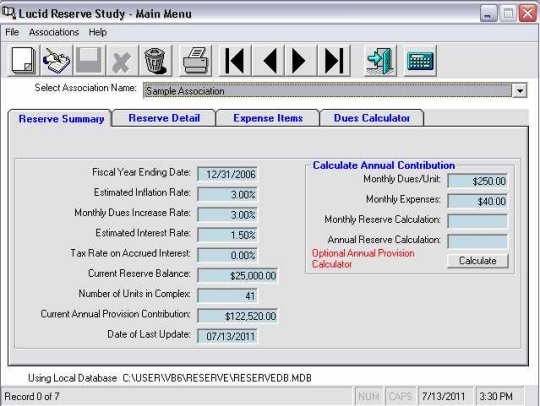
Task: Go to the last record arrow
Action: pyautogui.click(x=334, y=61)
